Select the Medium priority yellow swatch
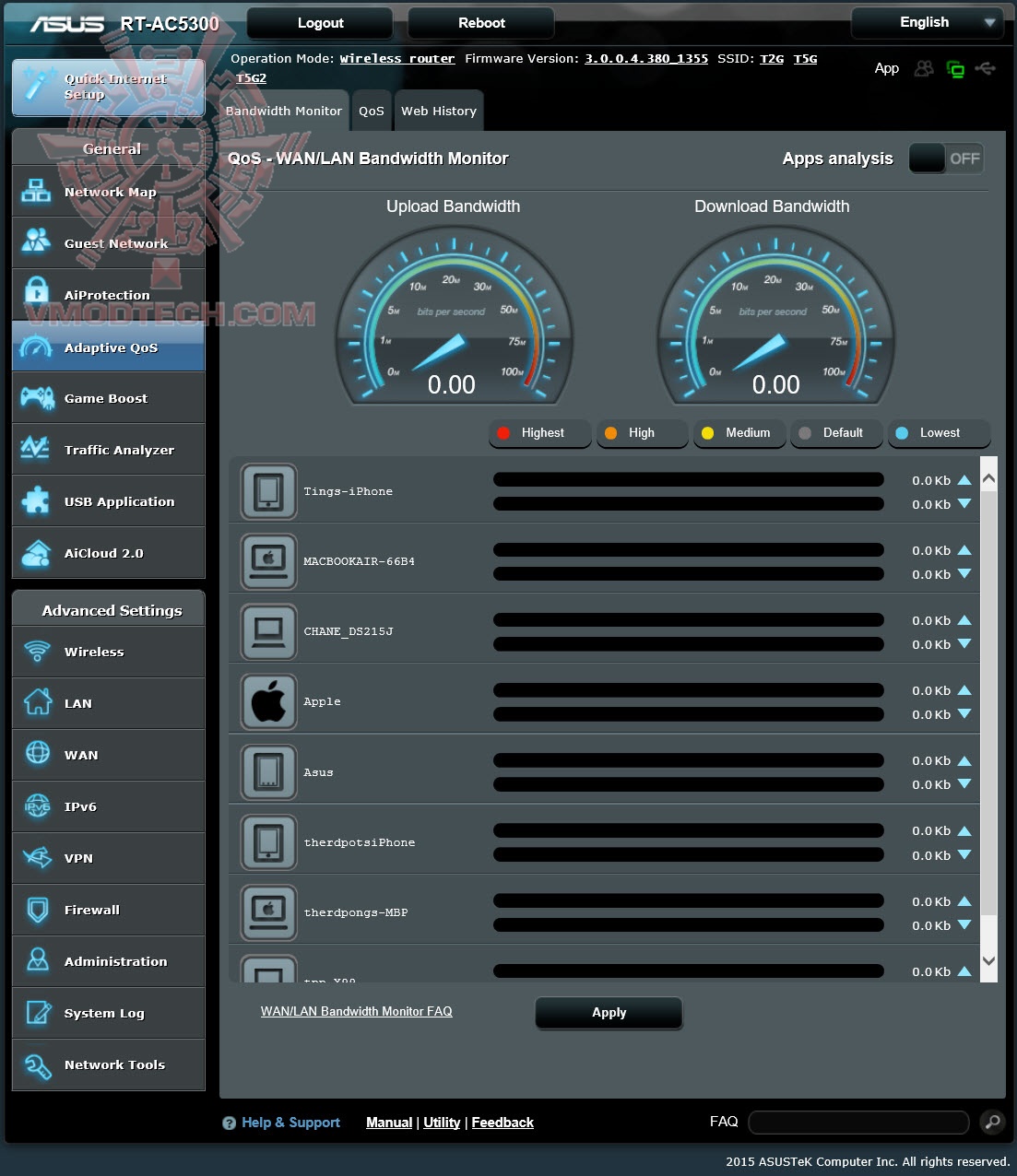 (x=707, y=433)
